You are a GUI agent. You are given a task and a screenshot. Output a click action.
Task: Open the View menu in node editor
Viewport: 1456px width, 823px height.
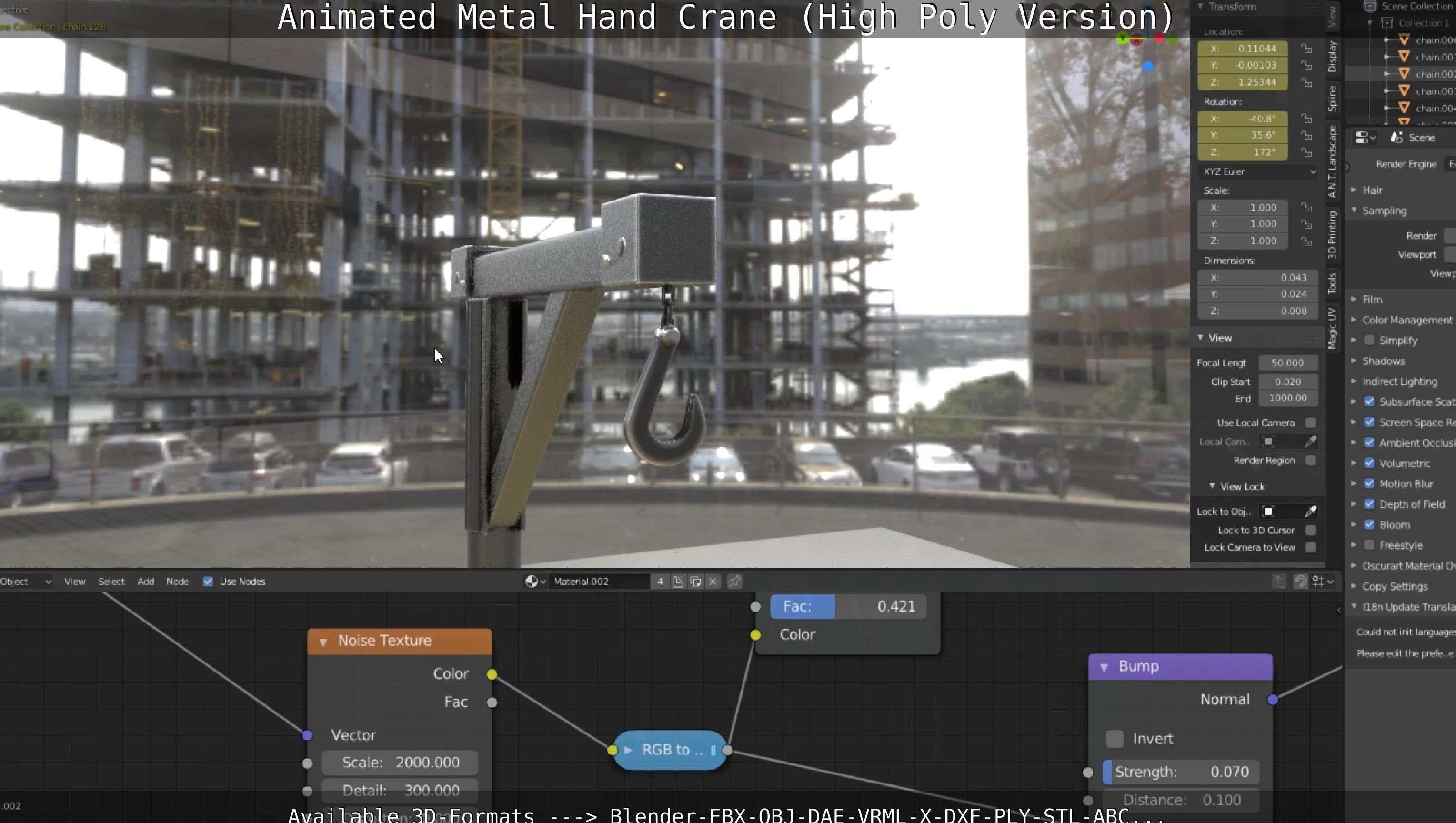(x=75, y=581)
